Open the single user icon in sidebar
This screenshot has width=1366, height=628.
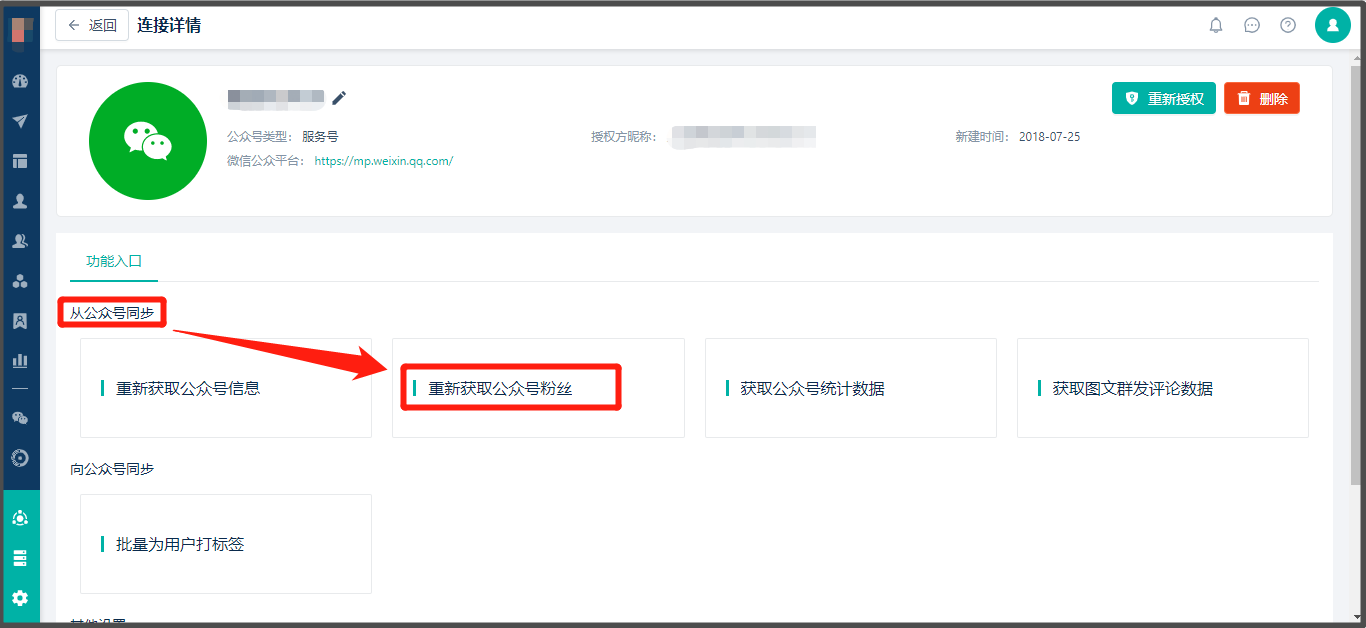(x=19, y=201)
